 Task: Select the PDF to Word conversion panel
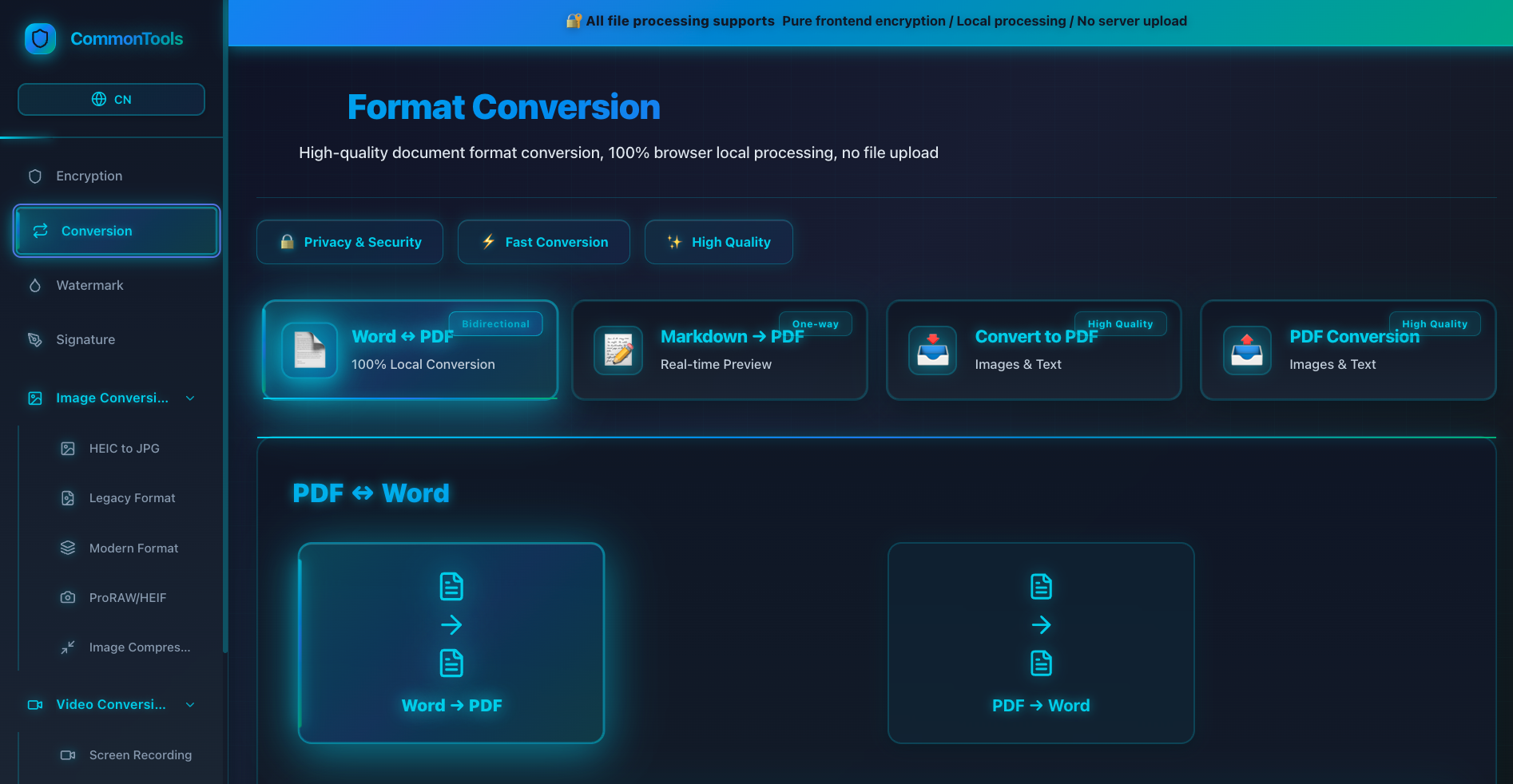(x=1040, y=643)
